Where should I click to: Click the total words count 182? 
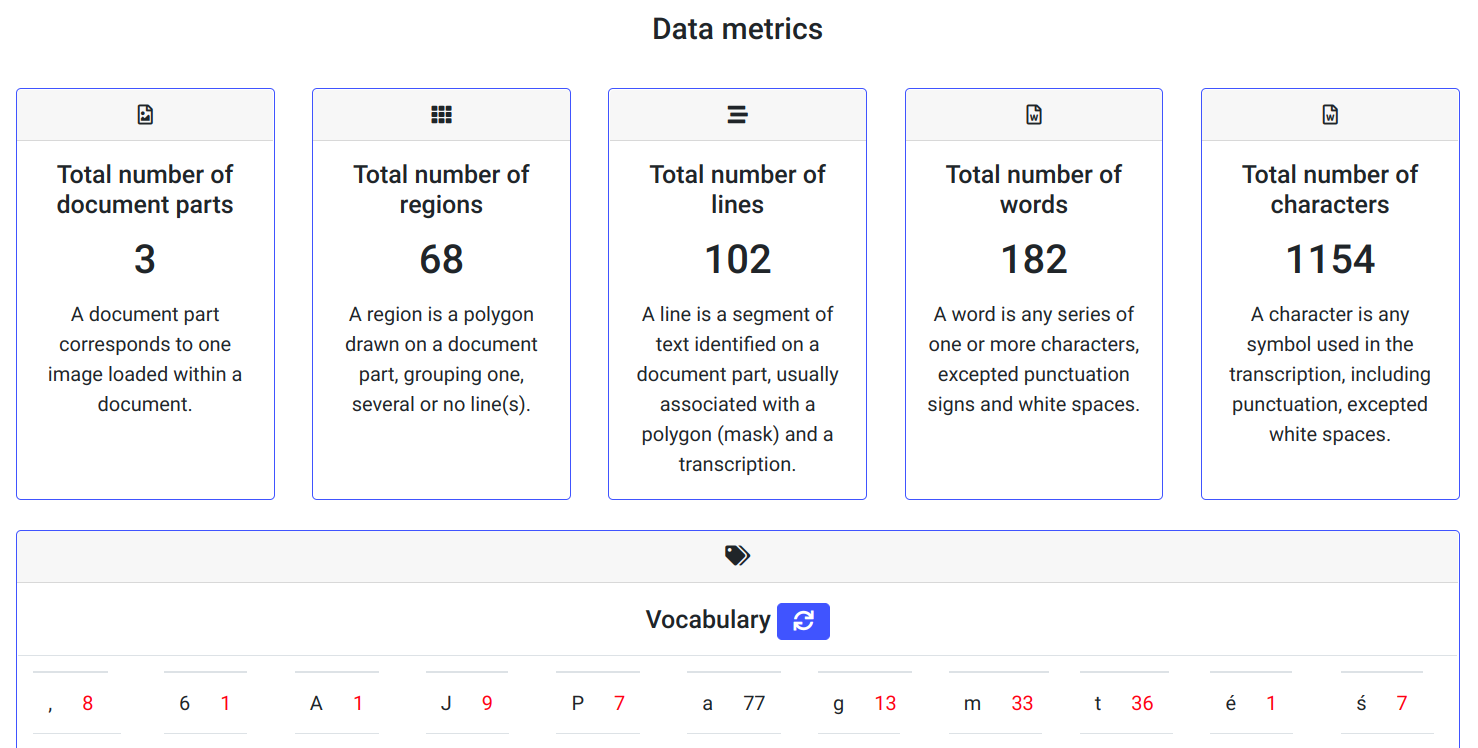pos(1034,260)
